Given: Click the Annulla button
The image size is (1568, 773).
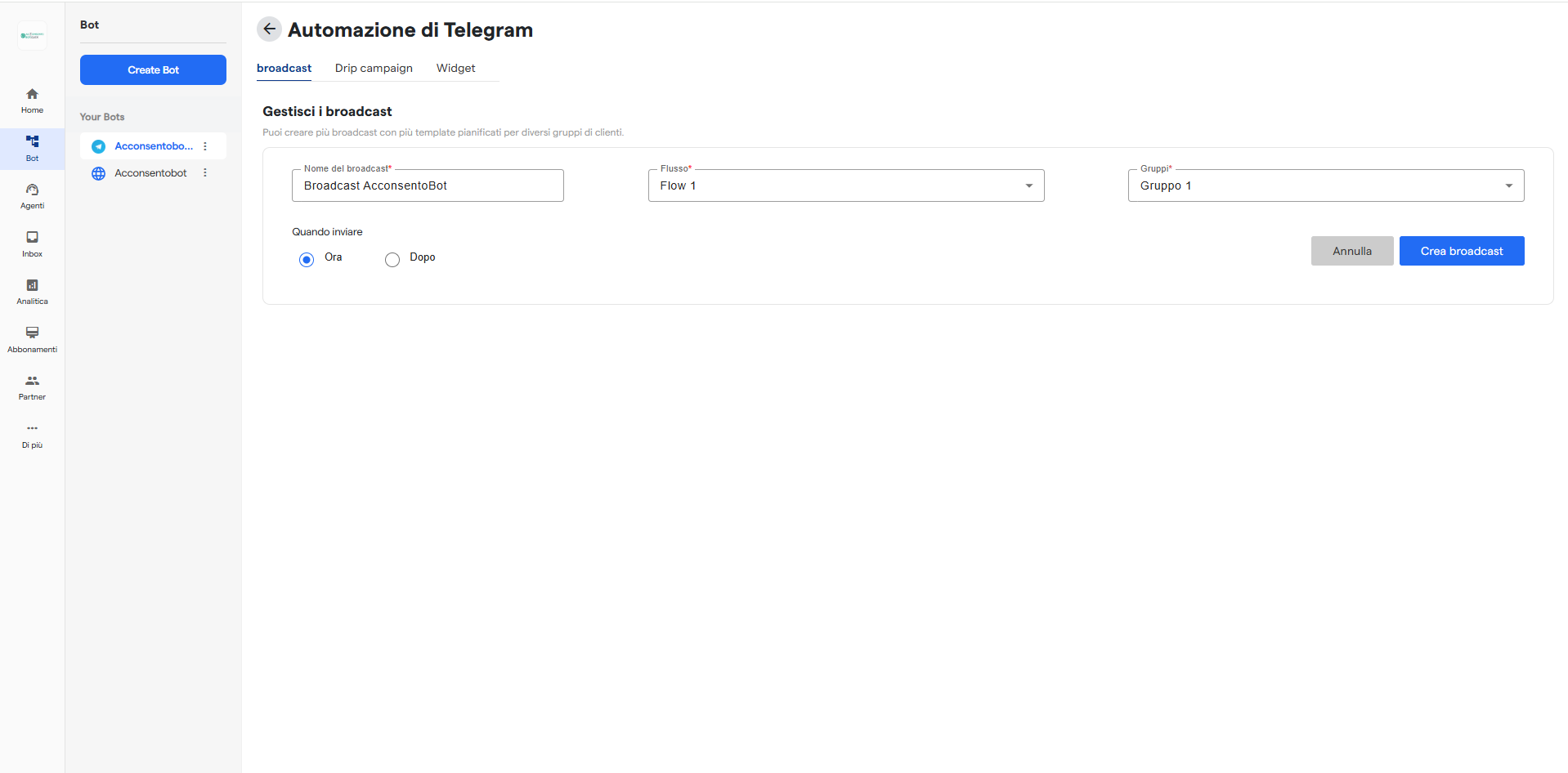Looking at the screenshot, I should tap(1351, 251).
